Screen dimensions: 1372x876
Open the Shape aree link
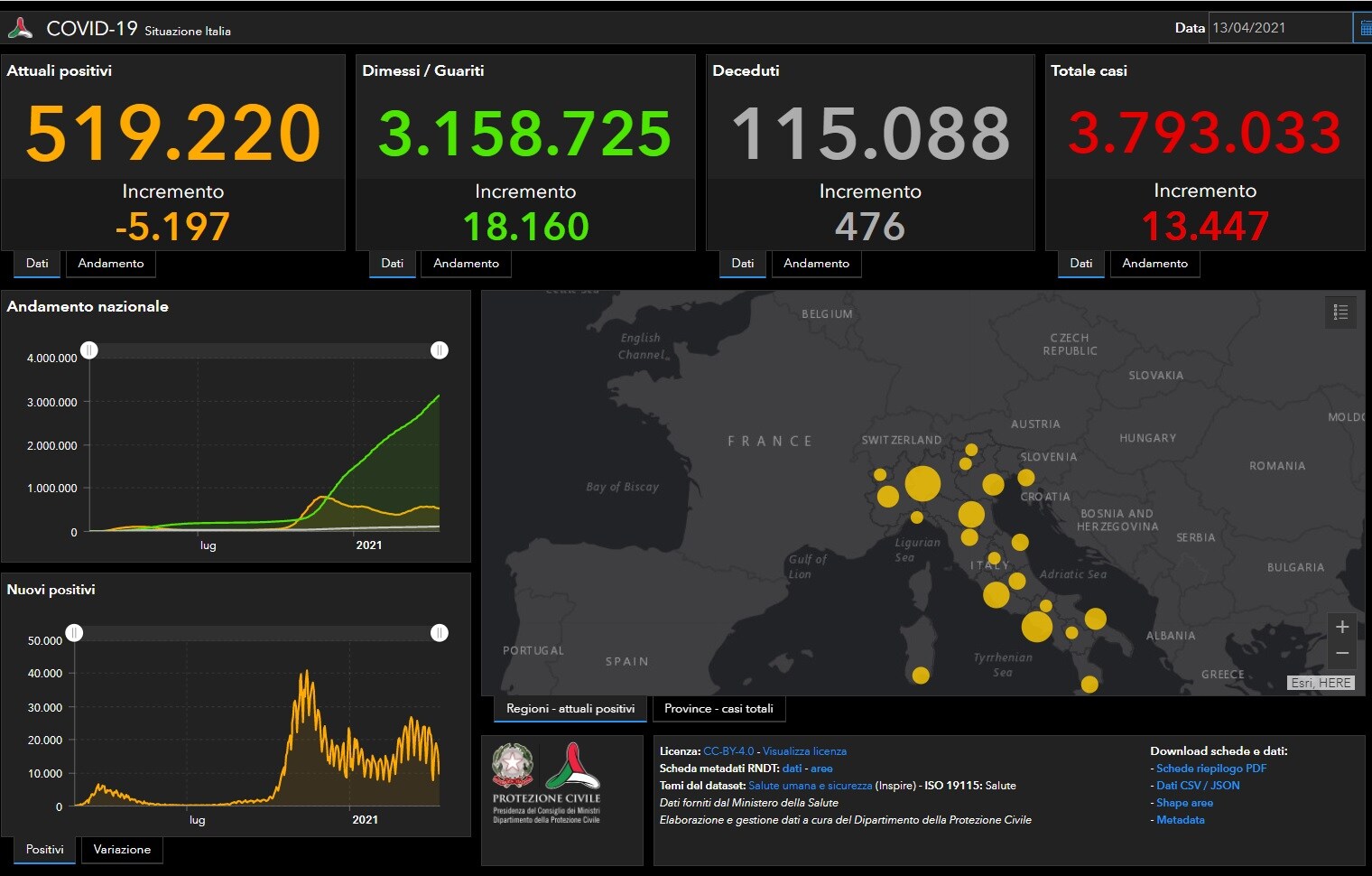(x=1184, y=803)
